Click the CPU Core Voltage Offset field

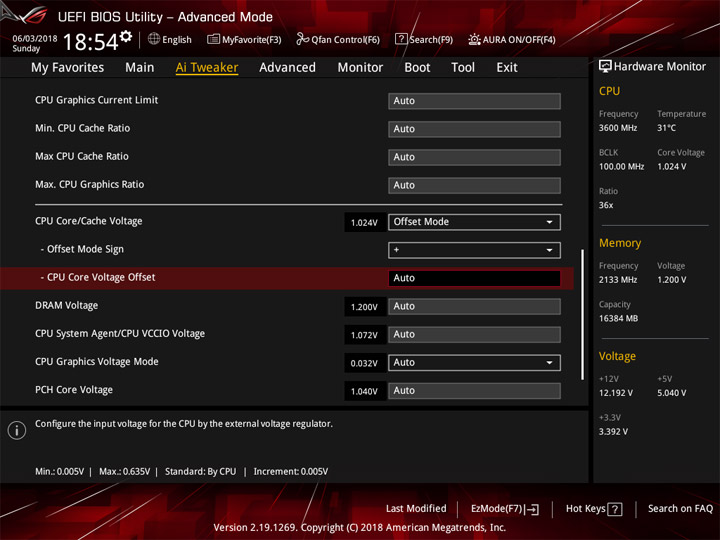[474, 278]
